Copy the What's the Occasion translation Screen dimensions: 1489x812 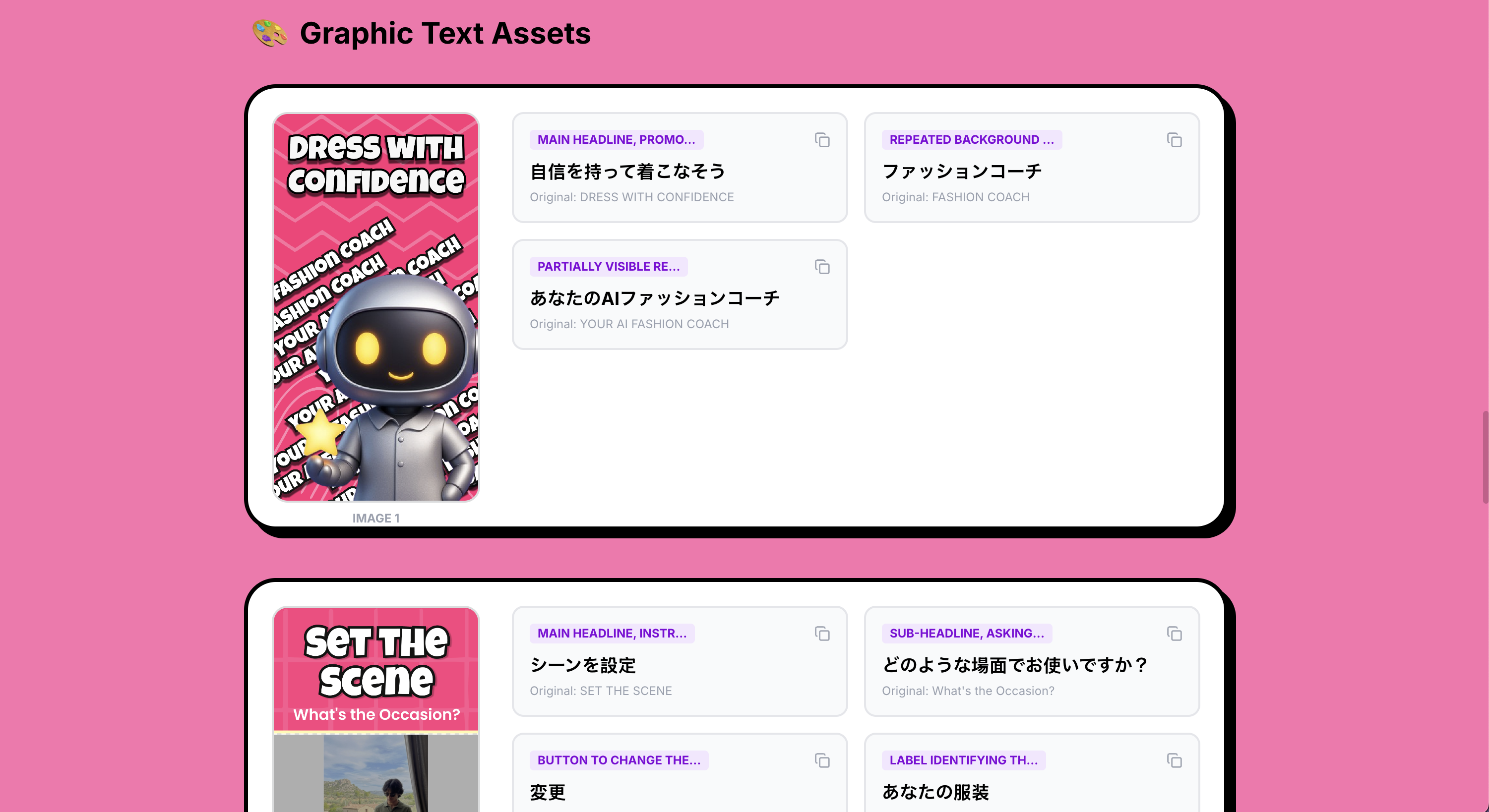(1174, 634)
